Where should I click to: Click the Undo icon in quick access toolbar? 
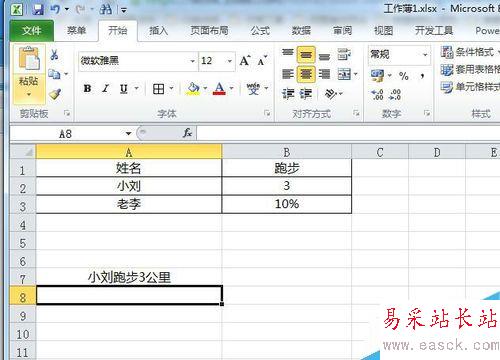(x=55, y=9)
